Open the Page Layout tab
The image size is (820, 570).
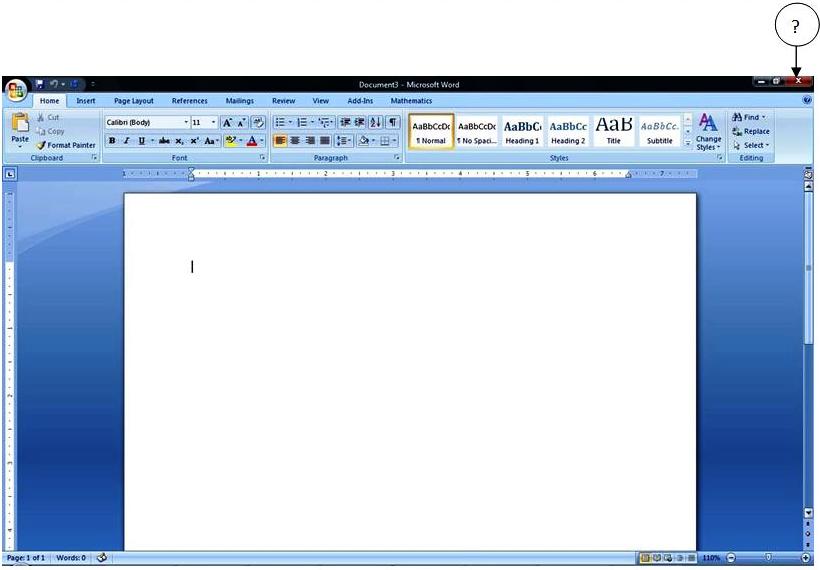click(x=134, y=101)
